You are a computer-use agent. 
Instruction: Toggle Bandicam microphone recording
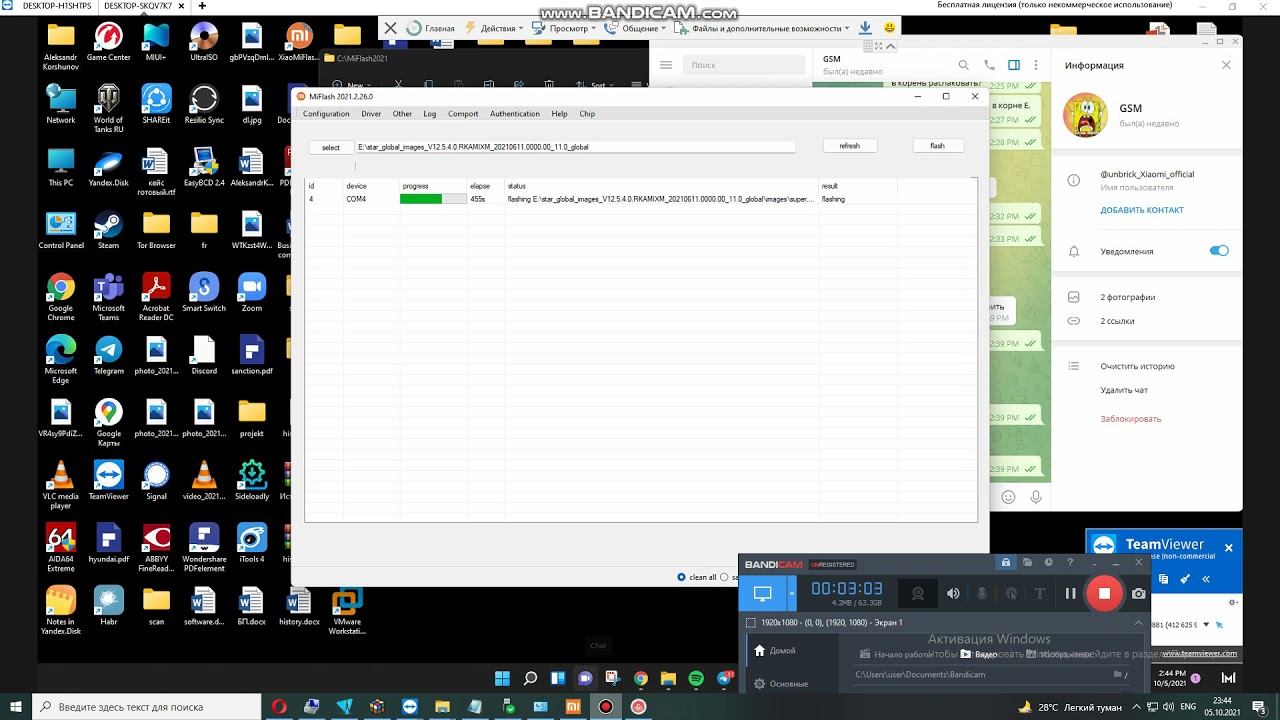pyautogui.click(x=982, y=593)
